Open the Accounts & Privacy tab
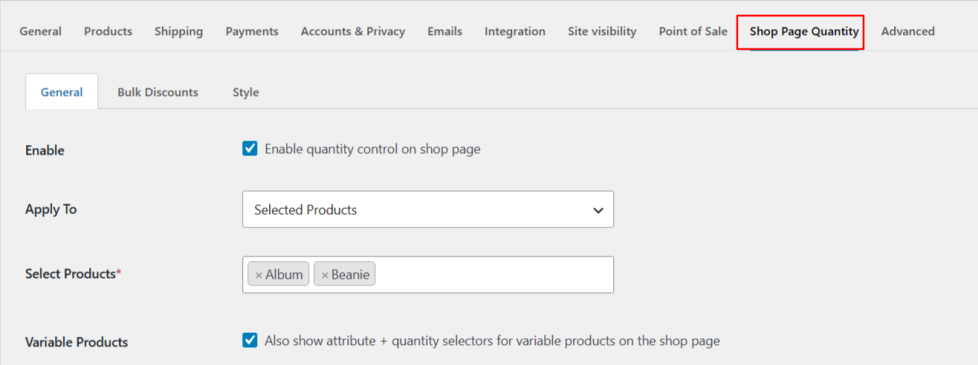 [x=352, y=31]
